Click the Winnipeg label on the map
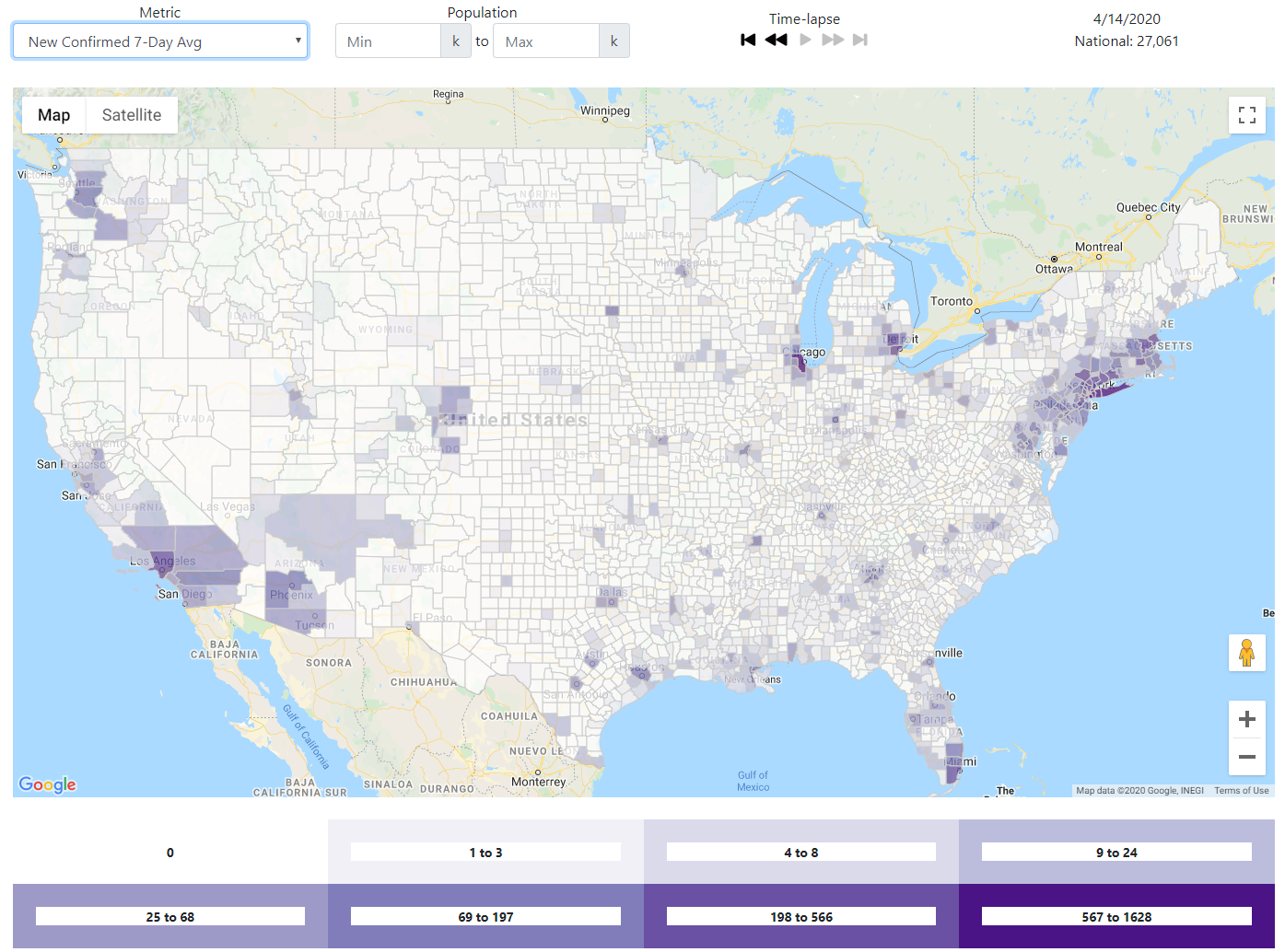This screenshot has height=952, width=1285. [605, 110]
